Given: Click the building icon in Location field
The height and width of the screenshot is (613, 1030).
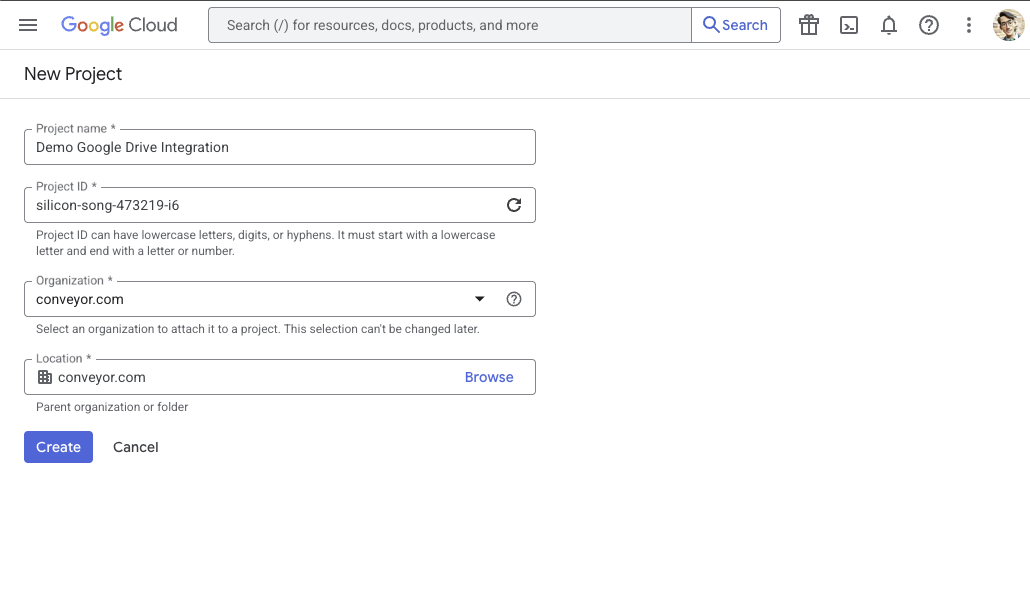Looking at the screenshot, I should [45, 377].
